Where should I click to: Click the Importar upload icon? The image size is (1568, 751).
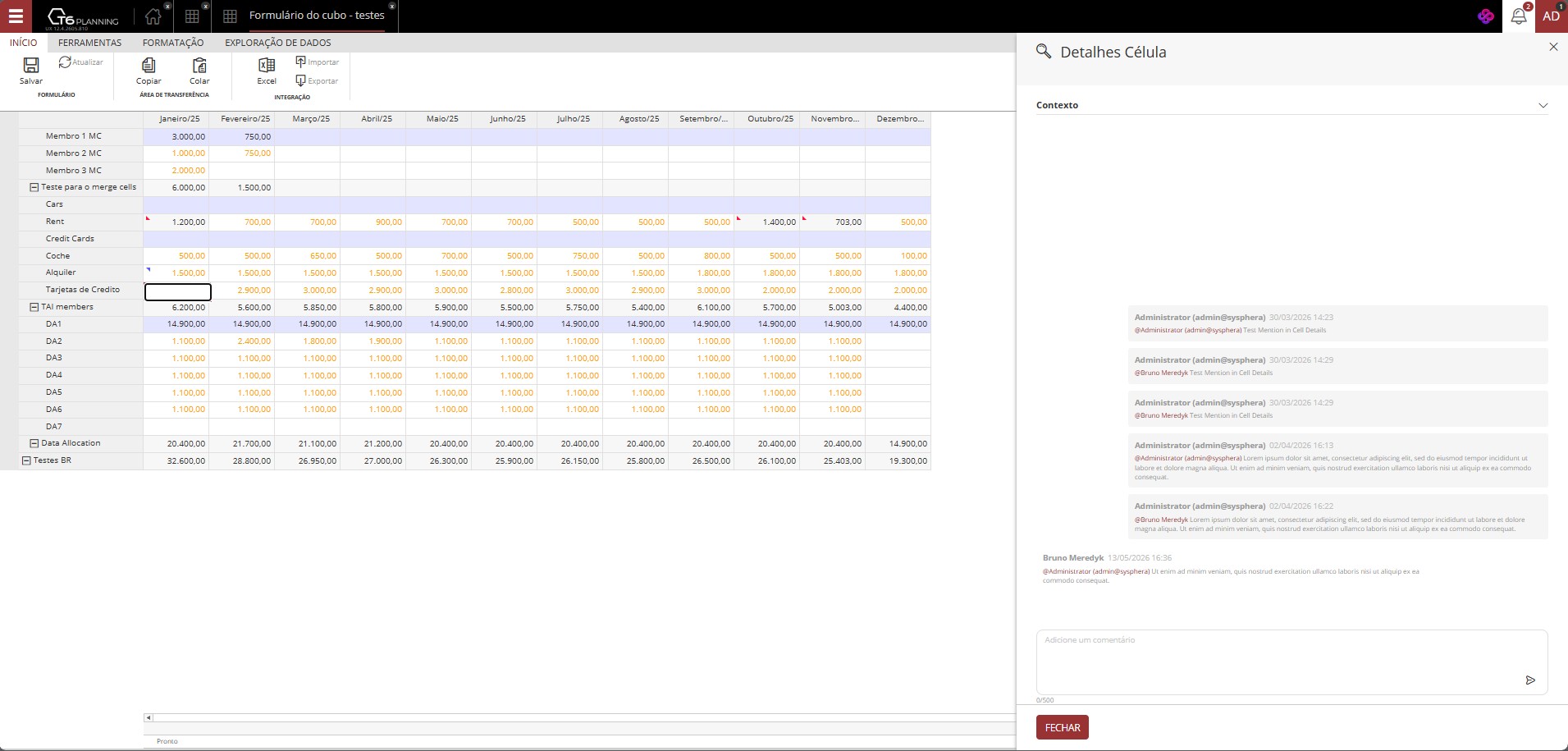[300, 62]
